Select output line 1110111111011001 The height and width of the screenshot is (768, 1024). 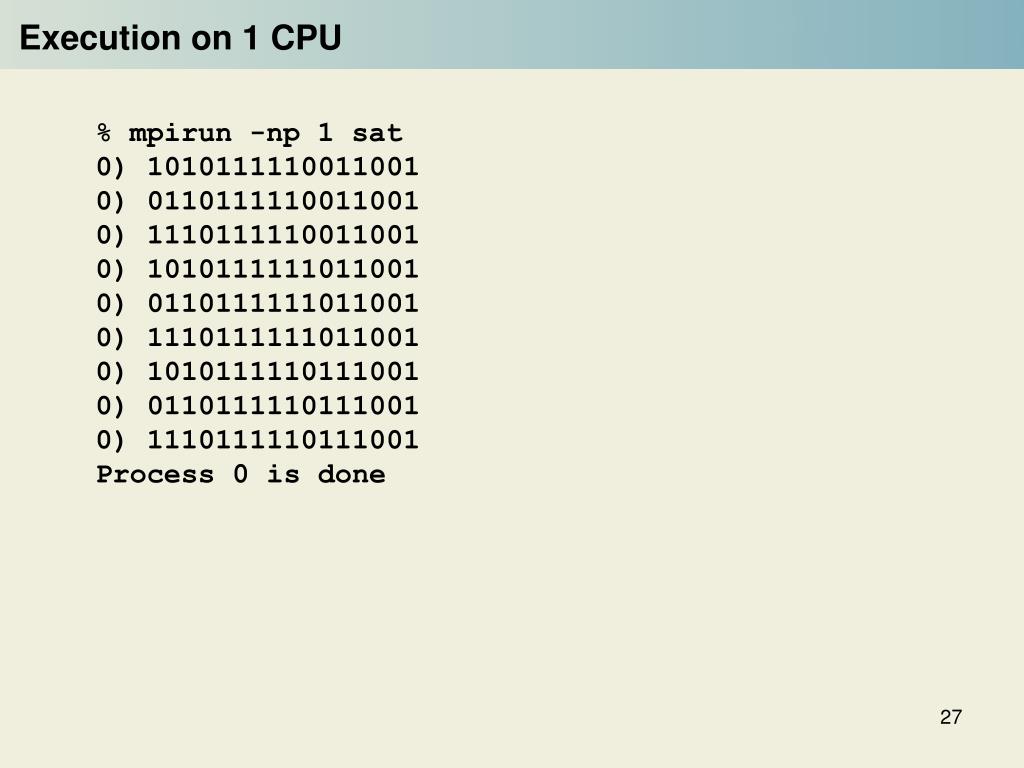tap(257, 338)
